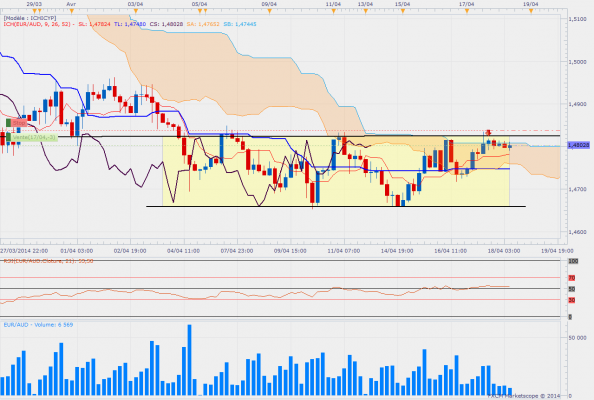Select the red 30 RSI level tag
Image resolution: width=594 pixels, height=400 pixels.
coord(572,300)
